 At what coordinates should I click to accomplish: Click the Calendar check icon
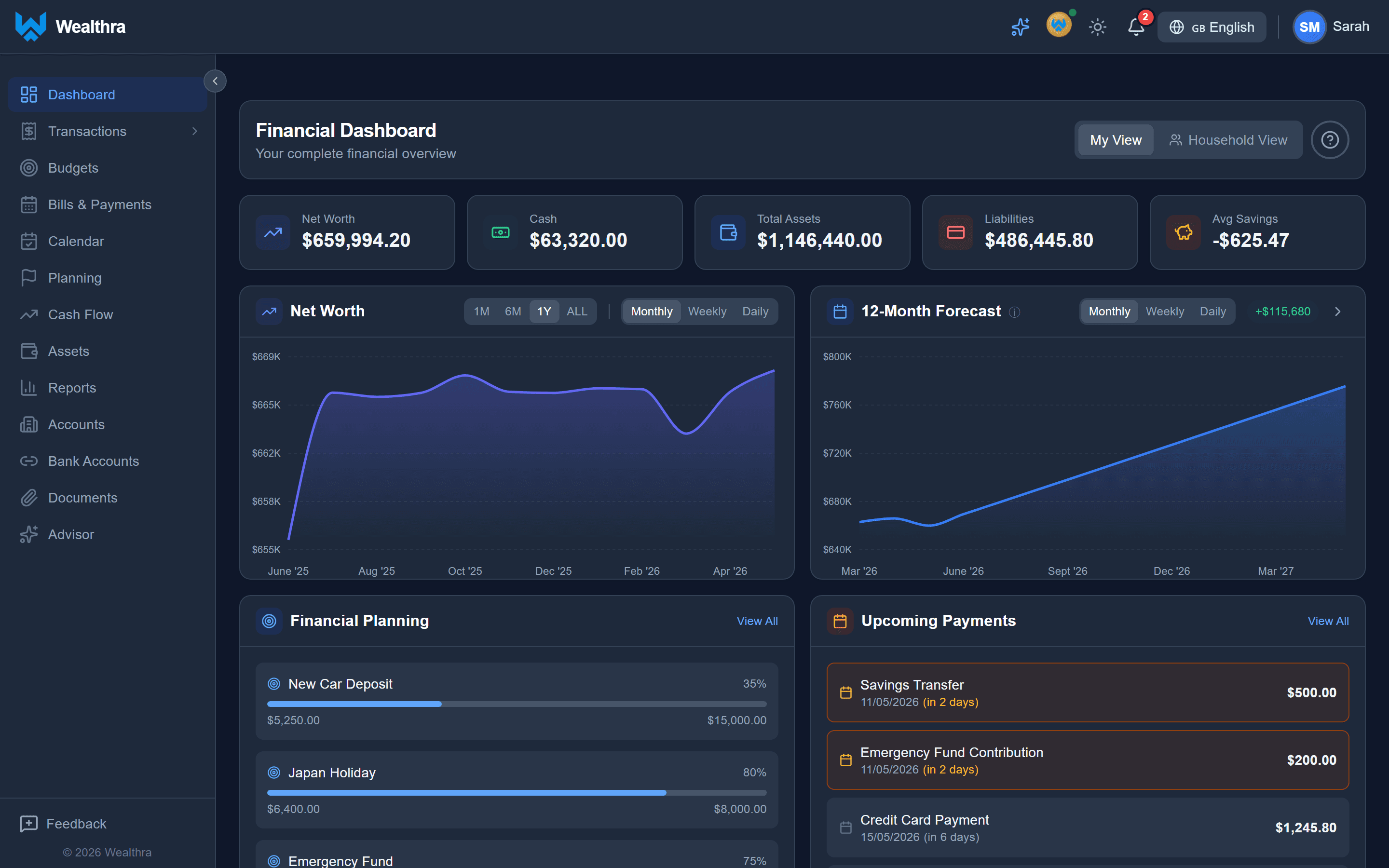29,242
